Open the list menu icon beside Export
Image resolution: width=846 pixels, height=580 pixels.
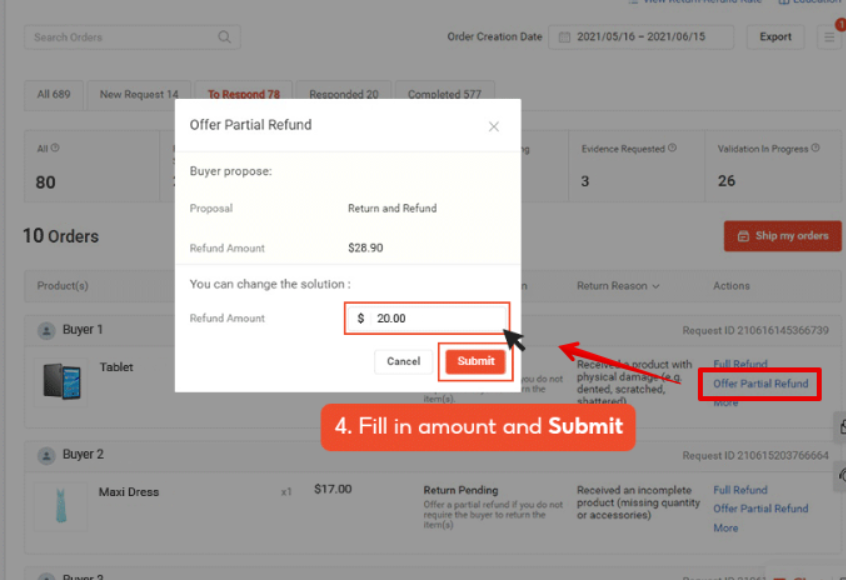coord(829,38)
